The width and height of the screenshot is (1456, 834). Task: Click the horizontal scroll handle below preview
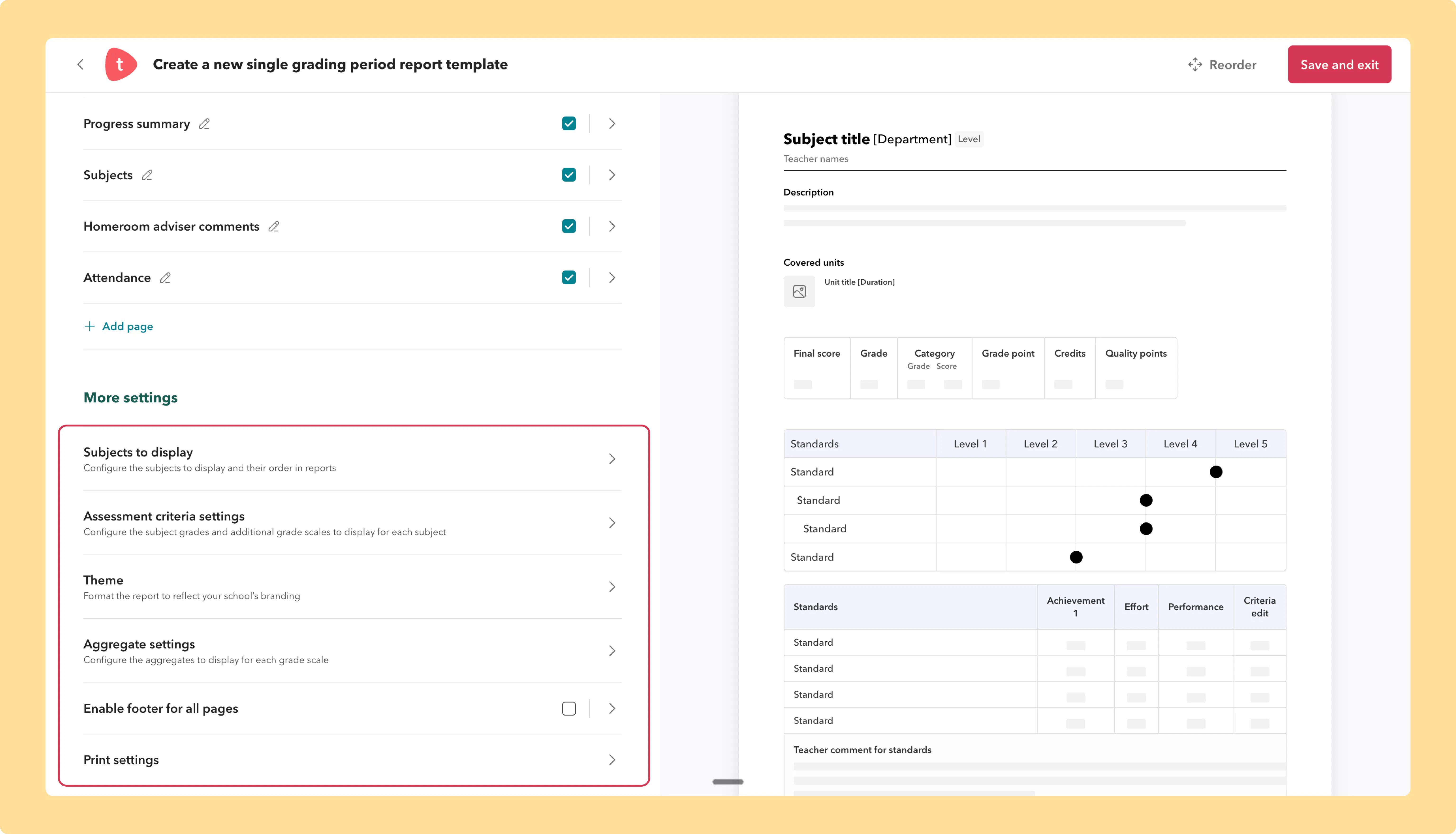(728, 782)
